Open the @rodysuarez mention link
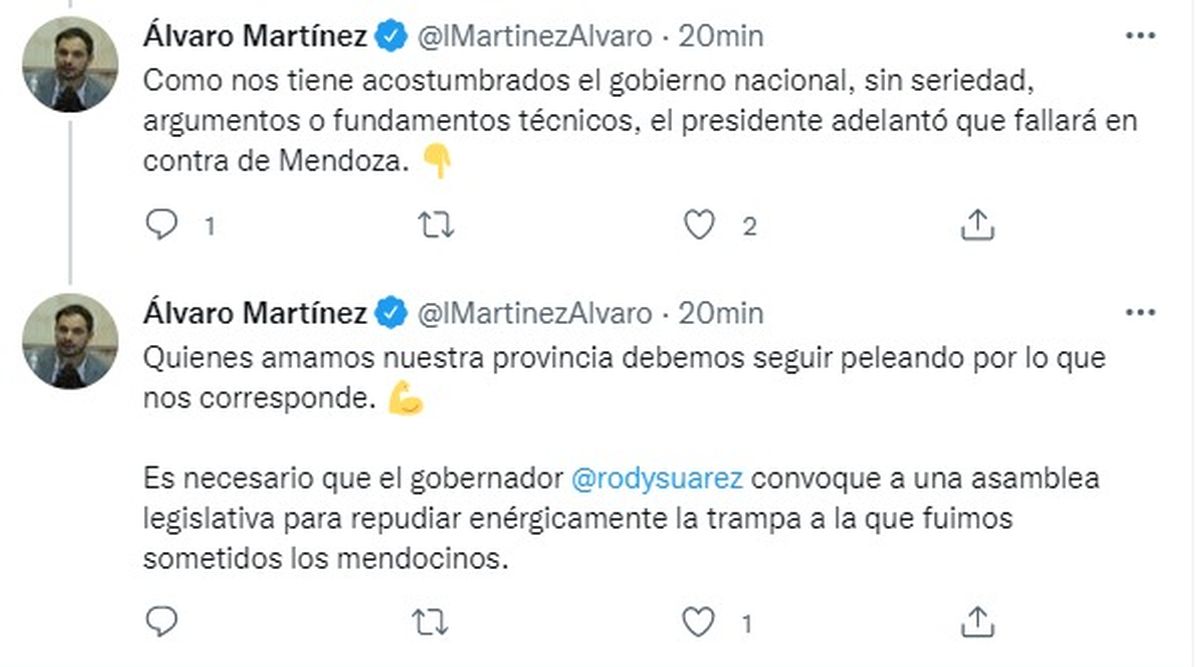The width and height of the screenshot is (1200, 667). 656,478
